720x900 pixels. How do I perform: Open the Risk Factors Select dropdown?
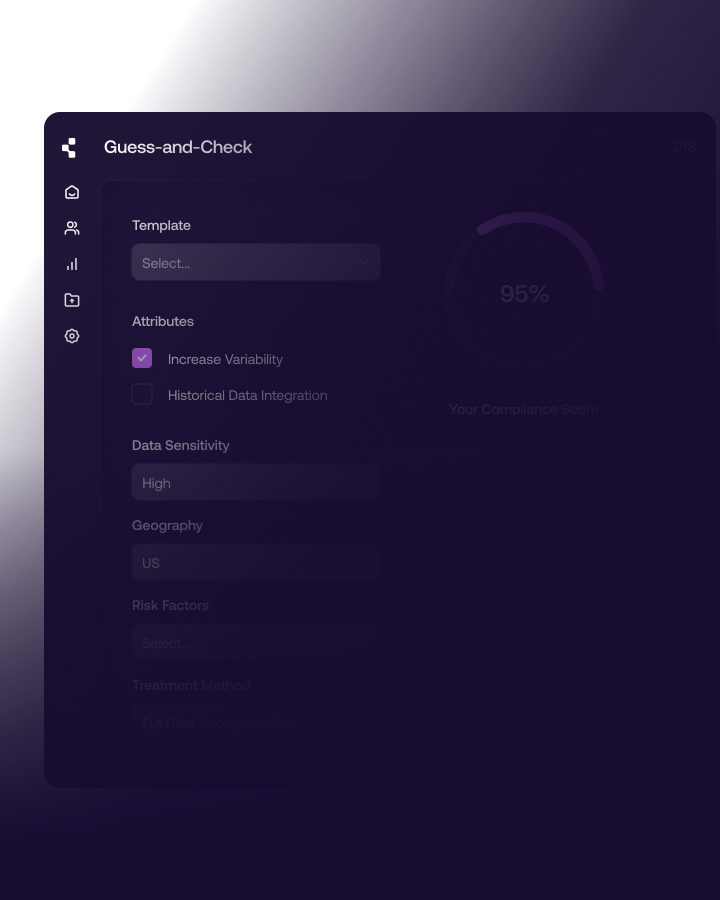(256, 643)
